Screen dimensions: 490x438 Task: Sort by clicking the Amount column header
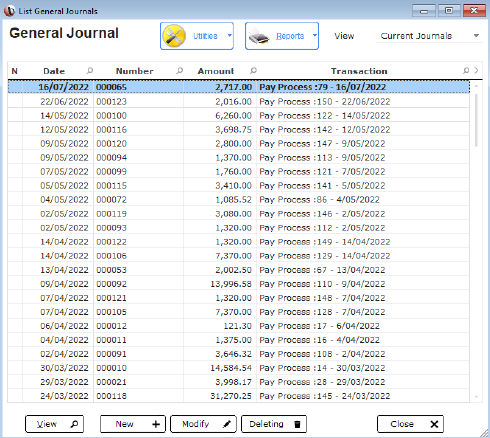[216, 71]
